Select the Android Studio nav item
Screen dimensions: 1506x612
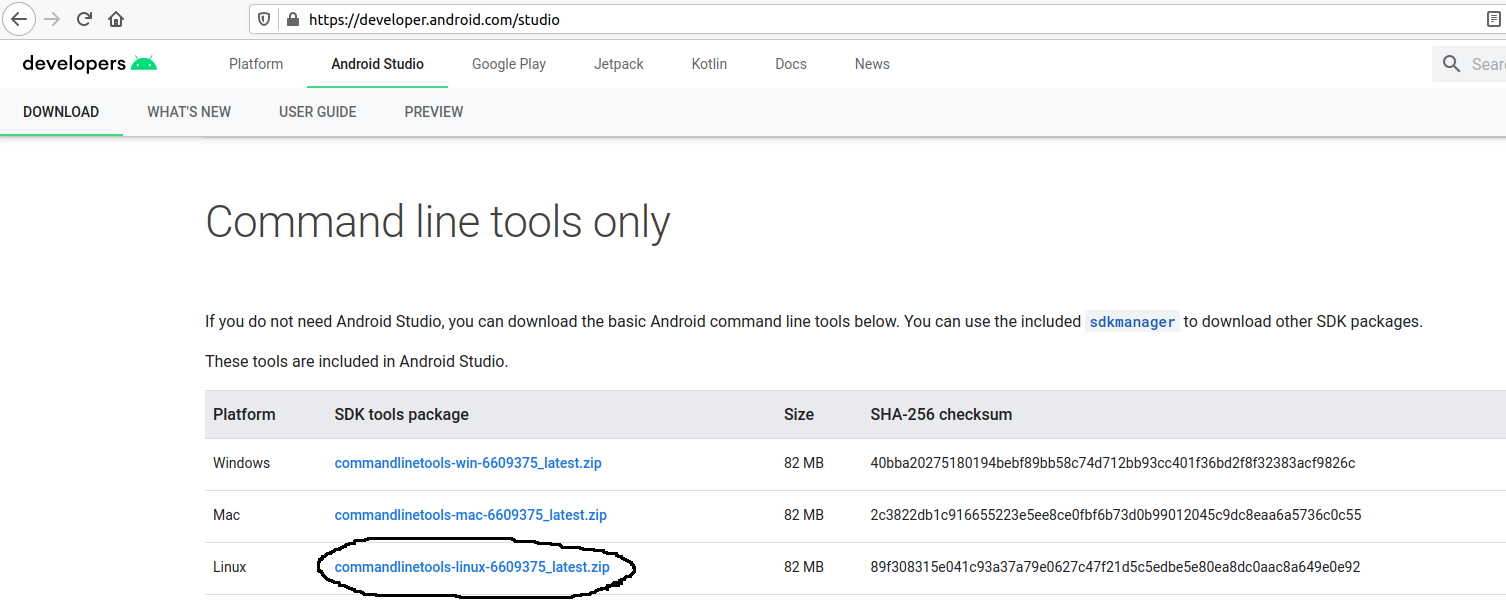pos(377,64)
